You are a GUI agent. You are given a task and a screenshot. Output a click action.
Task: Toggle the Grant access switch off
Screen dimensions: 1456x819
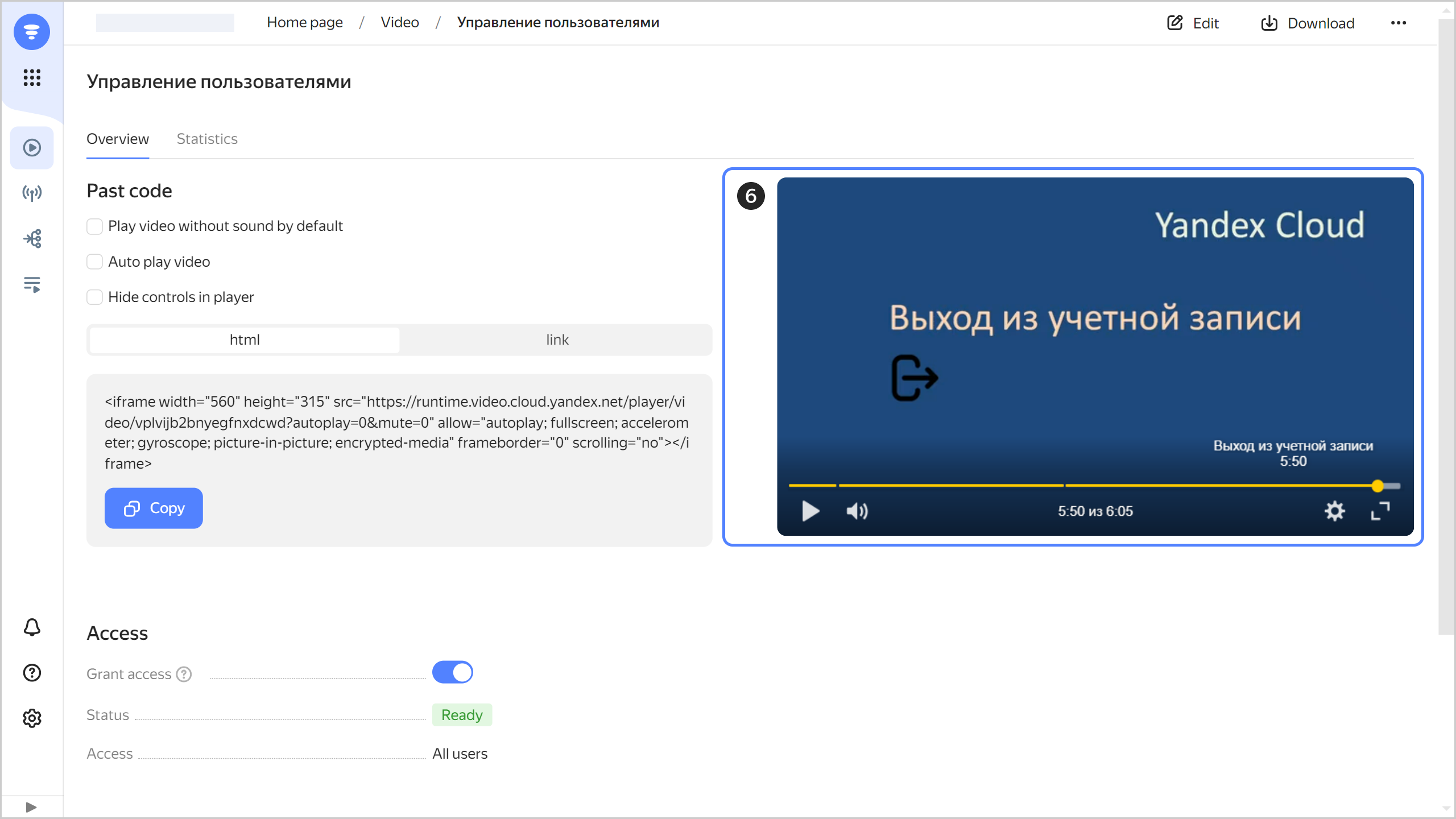pyautogui.click(x=453, y=672)
